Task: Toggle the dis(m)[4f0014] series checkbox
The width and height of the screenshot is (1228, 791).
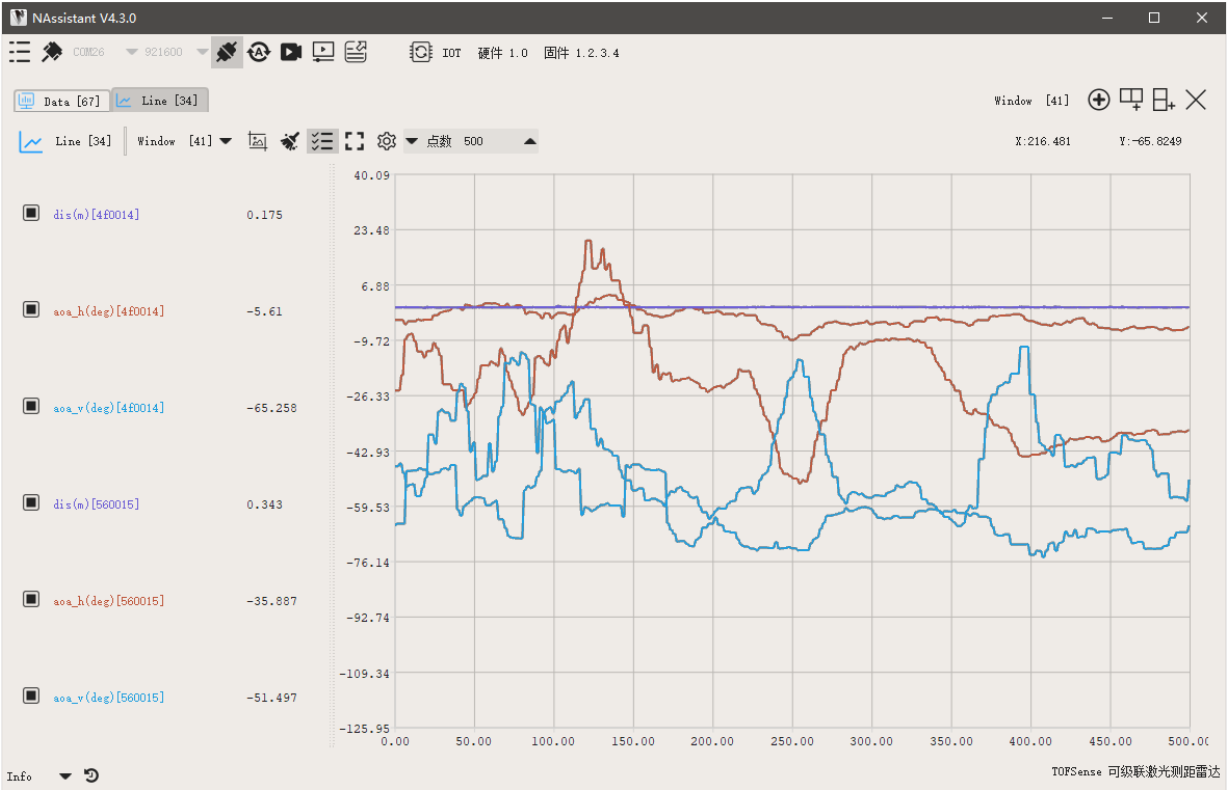Action: [x=31, y=213]
